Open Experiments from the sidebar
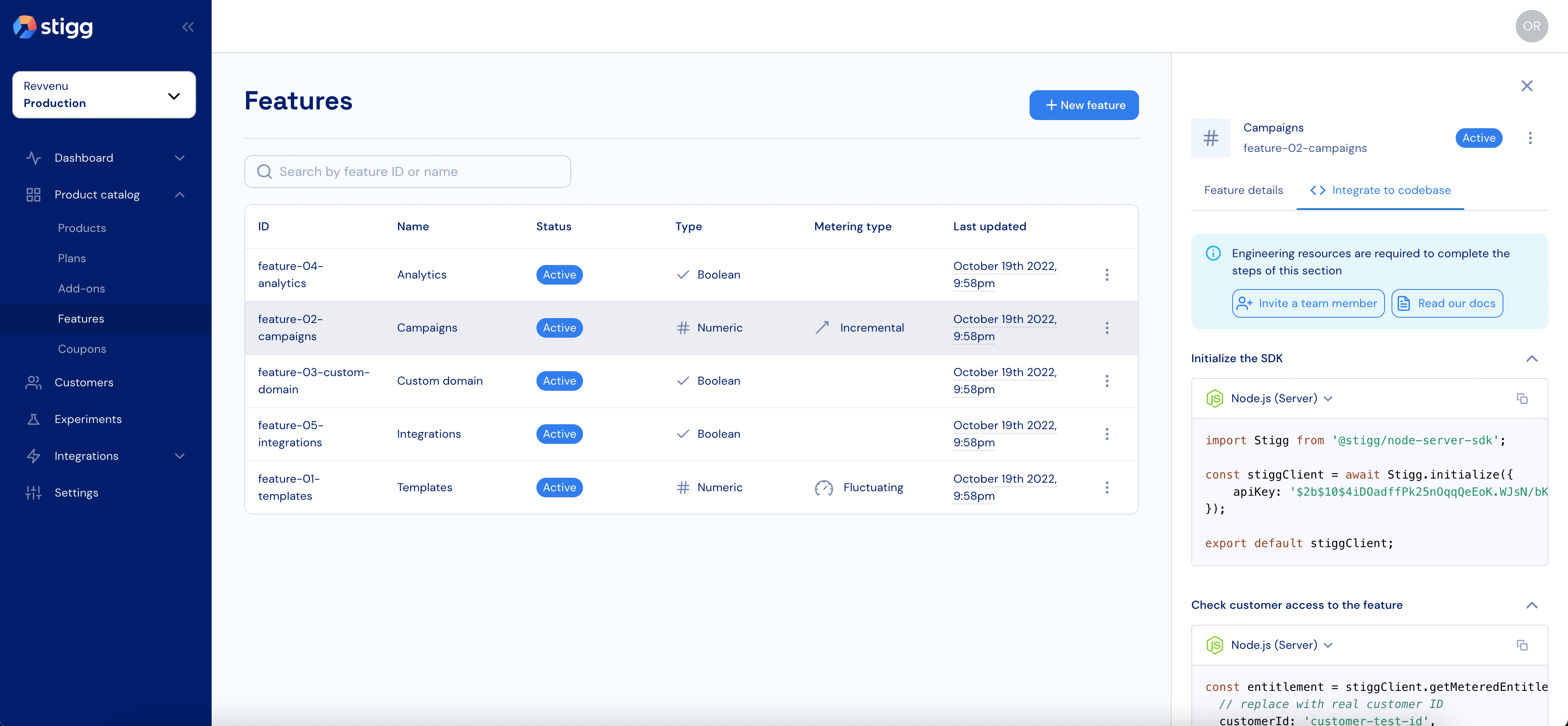The image size is (1568, 726). (88, 419)
